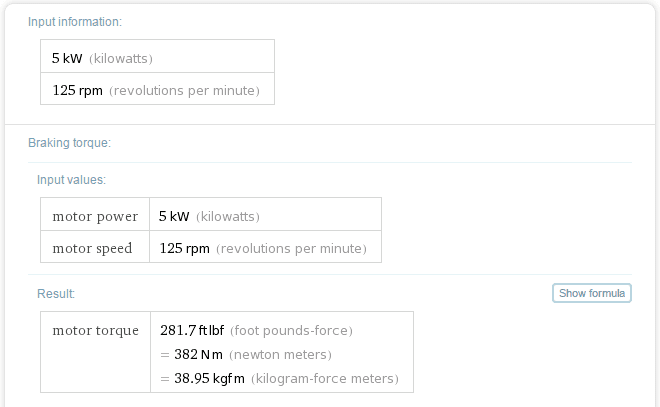
Task: Click the foot pounds-force unit text
Action: 291,330
